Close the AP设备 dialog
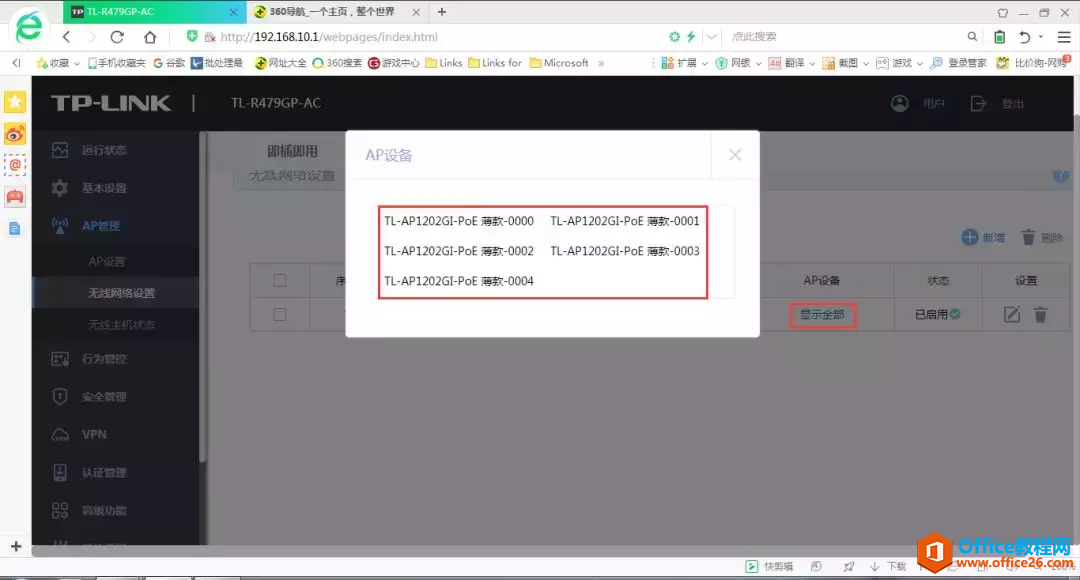This screenshot has height=580, width=1080. point(735,155)
